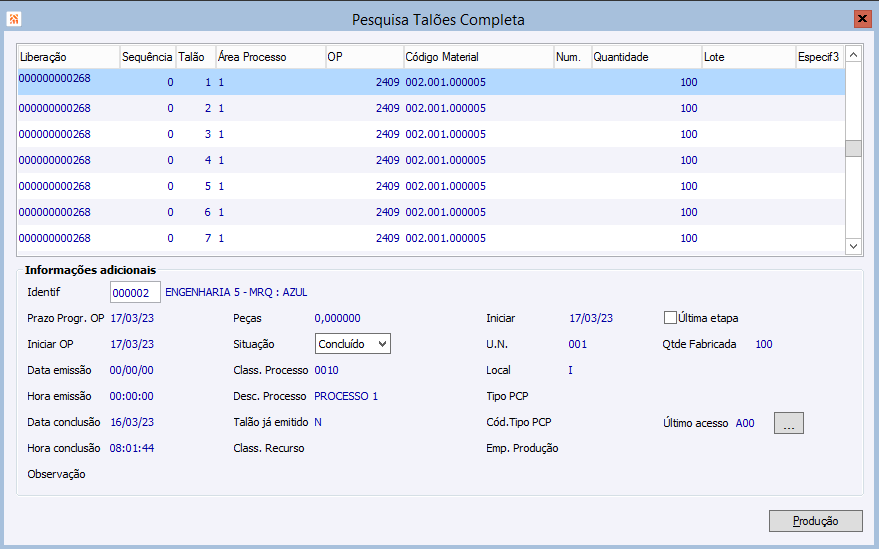Click the Quantidade column header
879x549 pixels.
646,57
